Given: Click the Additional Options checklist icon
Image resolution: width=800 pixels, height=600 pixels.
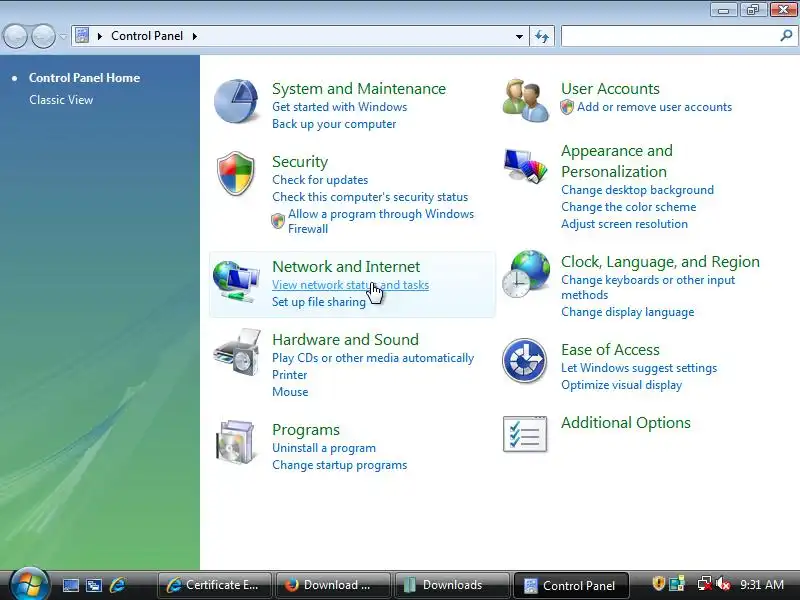Looking at the screenshot, I should [x=525, y=434].
